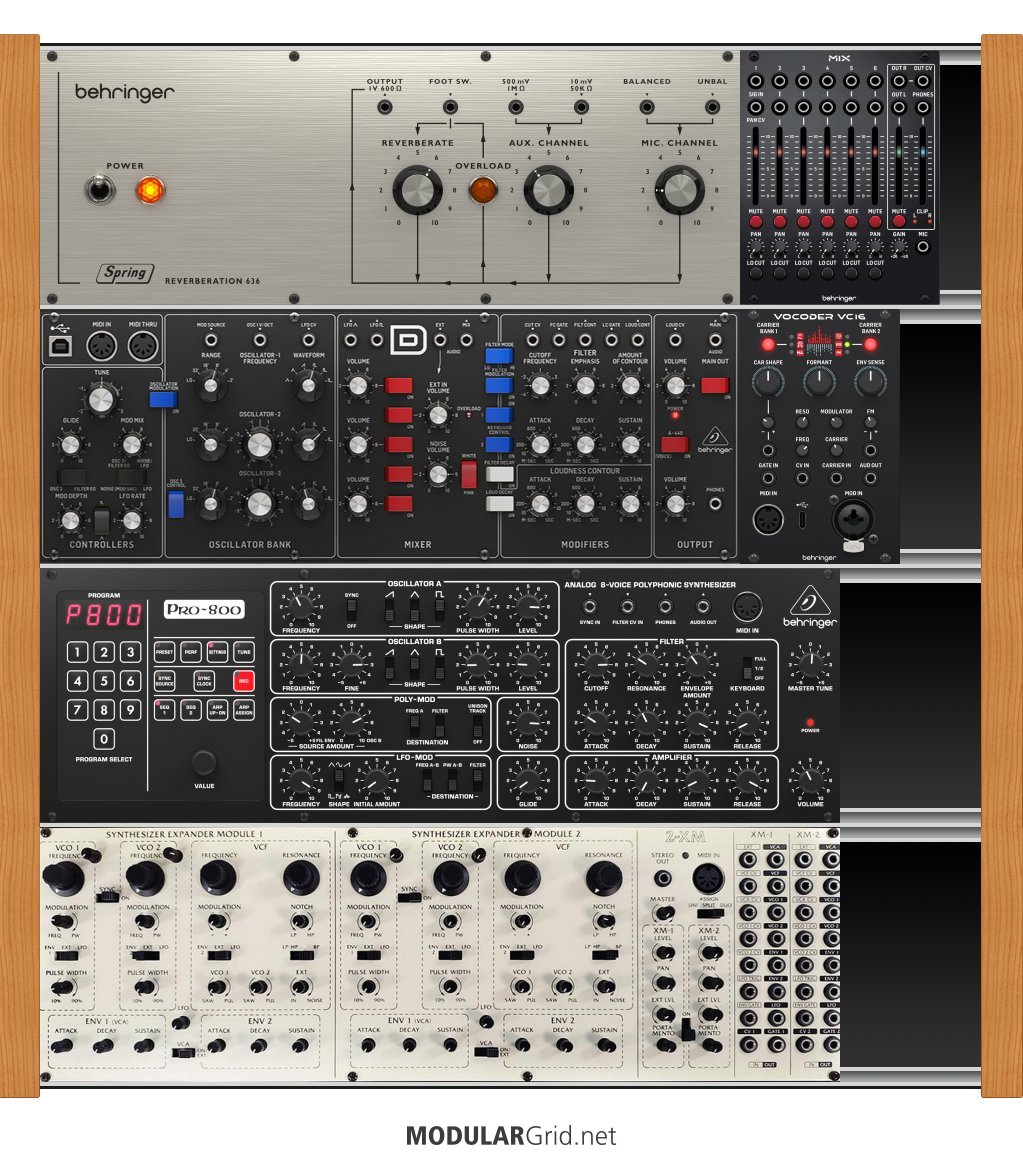Click the Pro-800 Volume knob

(810, 779)
